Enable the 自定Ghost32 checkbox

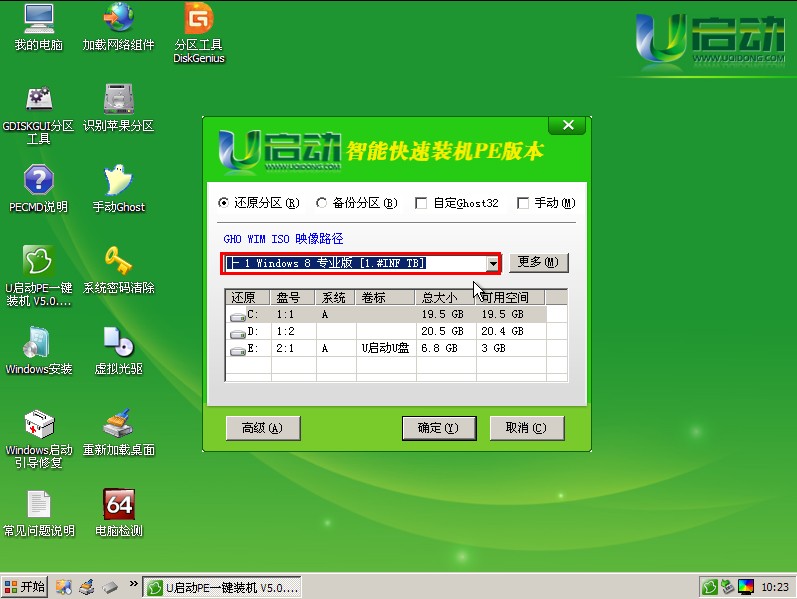click(x=421, y=203)
